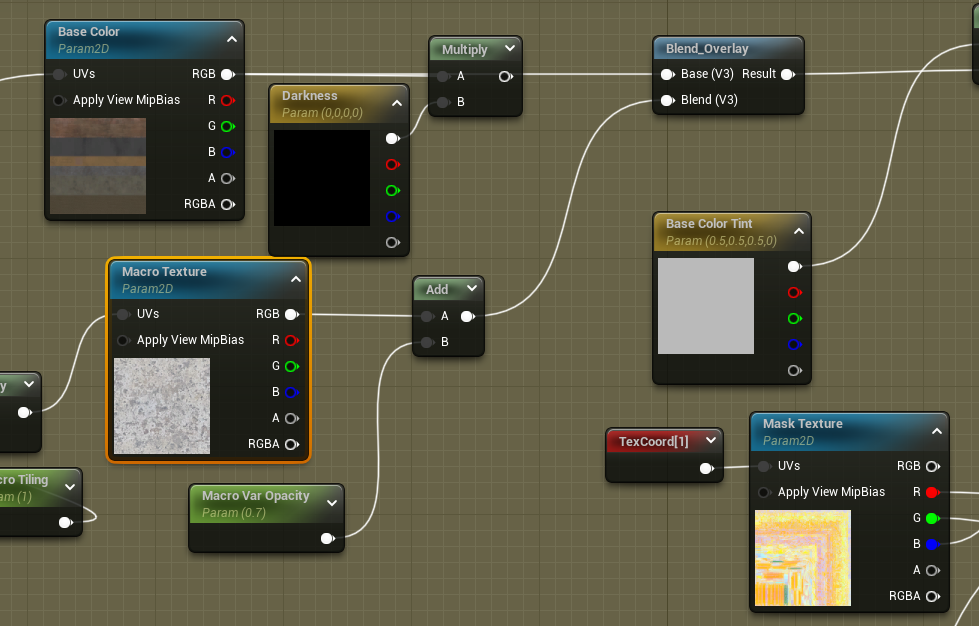Expand the TexCoord[1] node chevron
Viewport: 979px width, 626px height.
pyautogui.click(x=711, y=441)
